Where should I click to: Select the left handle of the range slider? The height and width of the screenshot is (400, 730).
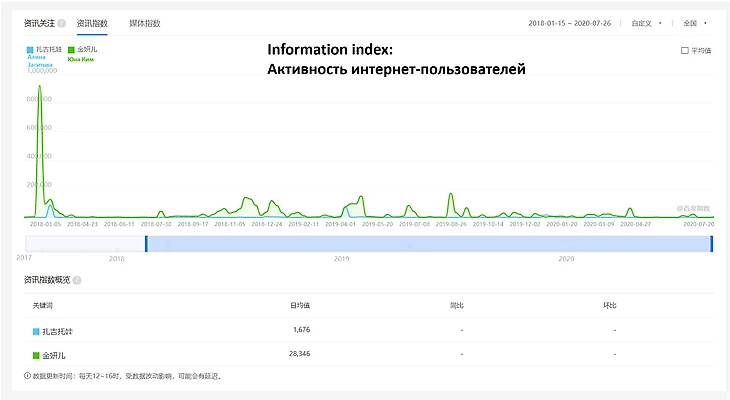tap(146, 244)
